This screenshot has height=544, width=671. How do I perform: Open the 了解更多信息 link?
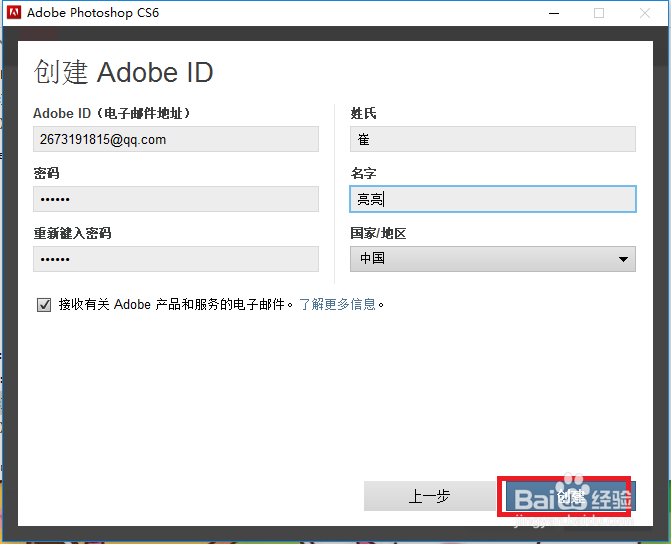pyautogui.click(x=337, y=304)
